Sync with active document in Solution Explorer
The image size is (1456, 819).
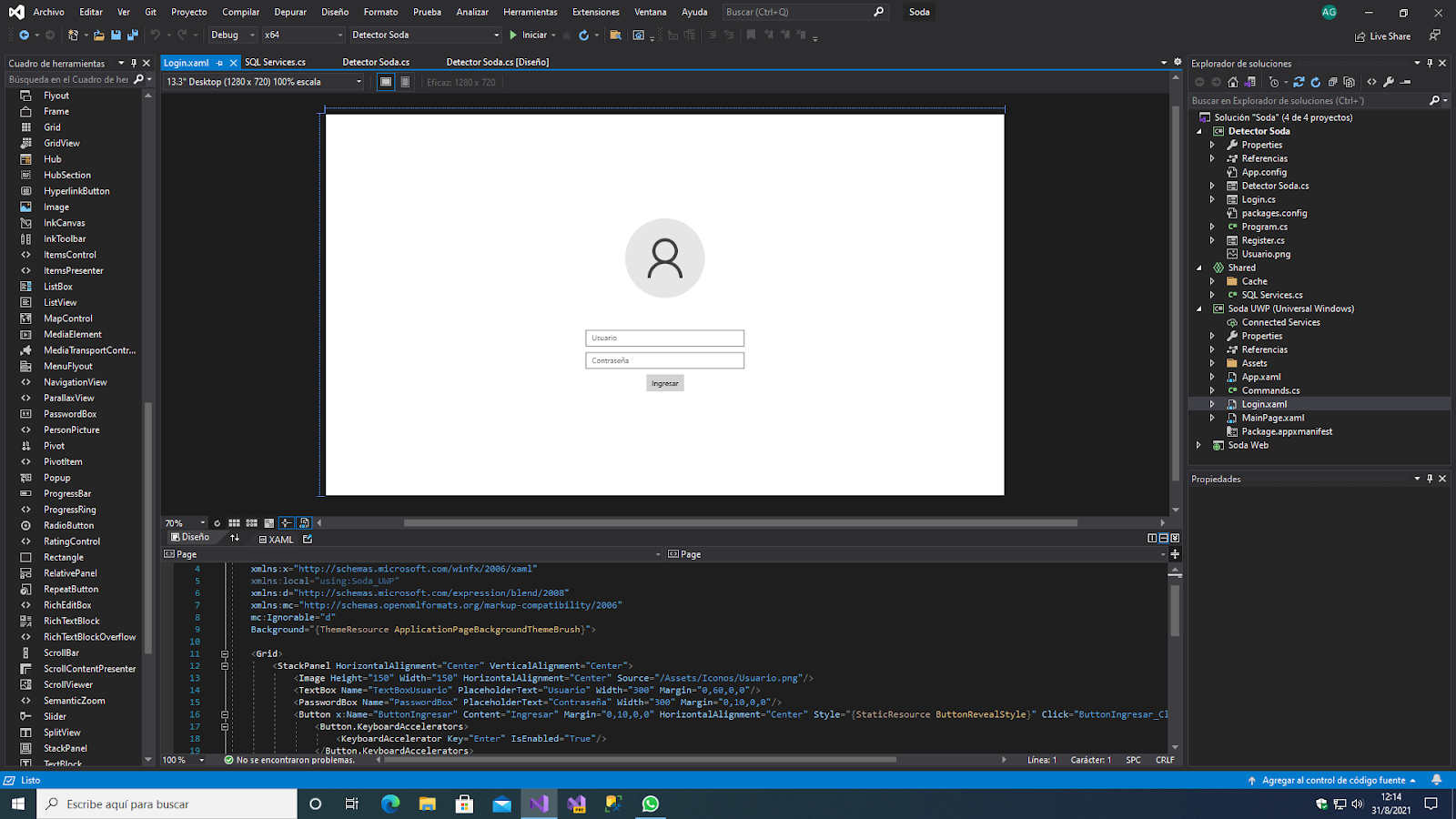pos(1299,82)
